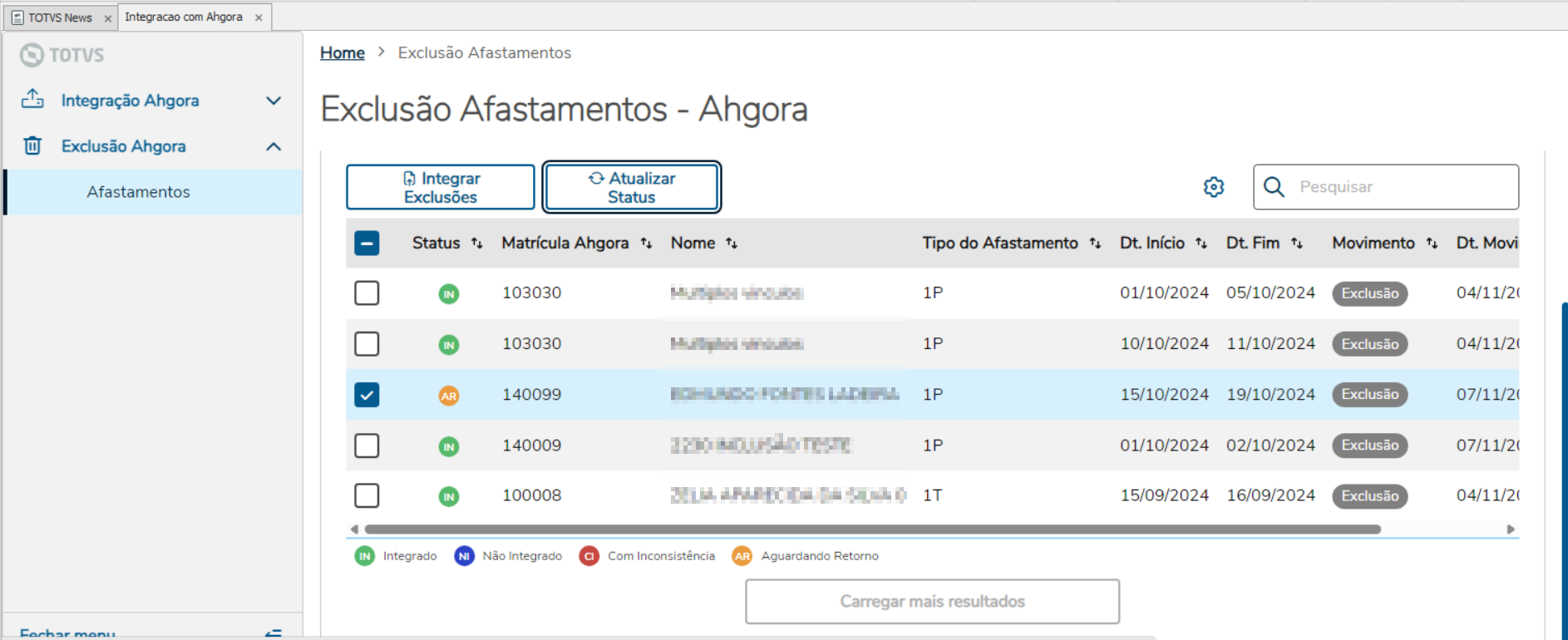Sort by Tipo do Afastamento arrows

coord(1095,243)
